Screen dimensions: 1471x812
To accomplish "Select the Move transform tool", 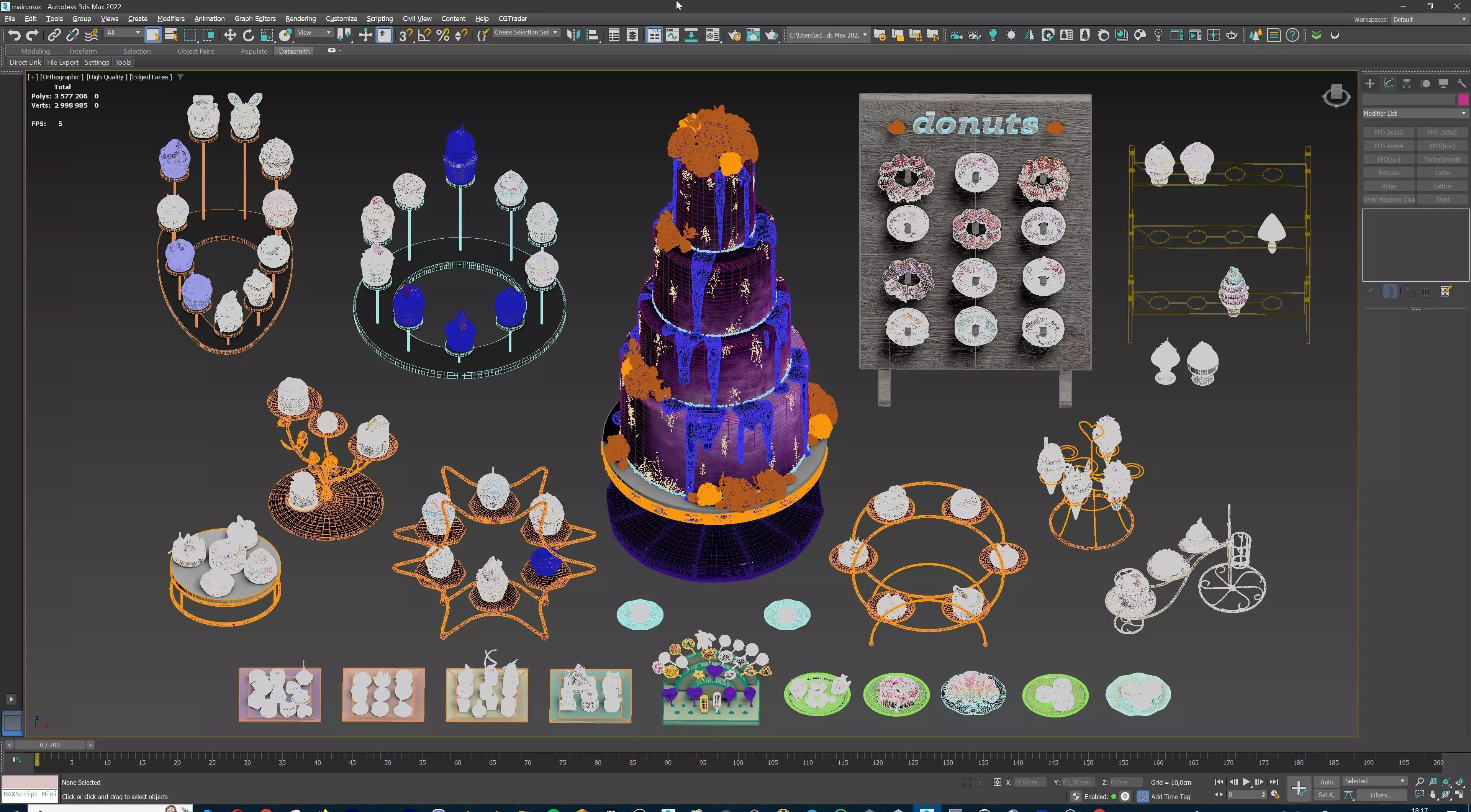I will pos(229,35).
